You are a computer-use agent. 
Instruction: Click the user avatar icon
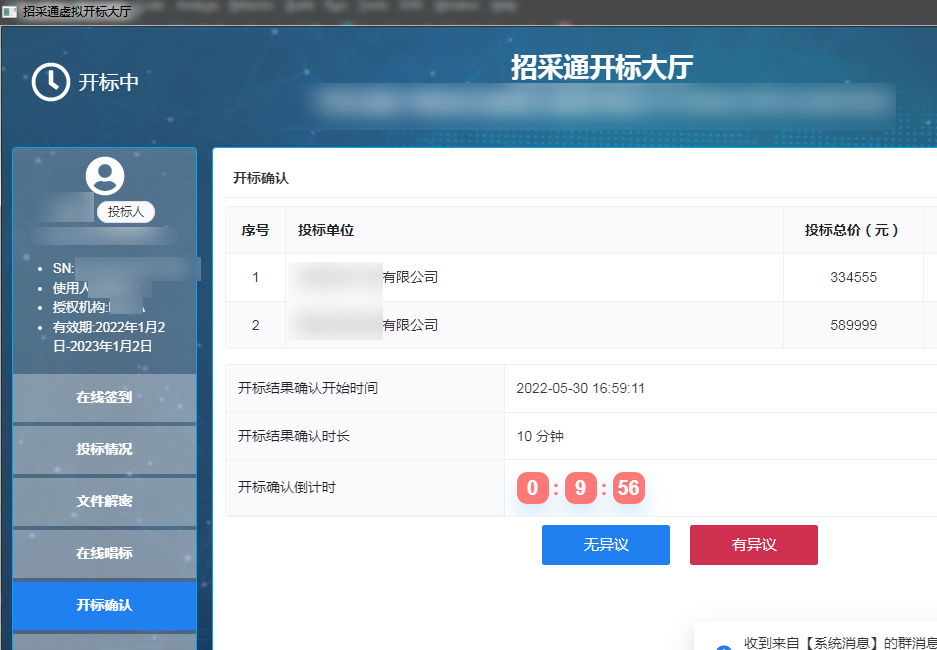tap(105, 176)
